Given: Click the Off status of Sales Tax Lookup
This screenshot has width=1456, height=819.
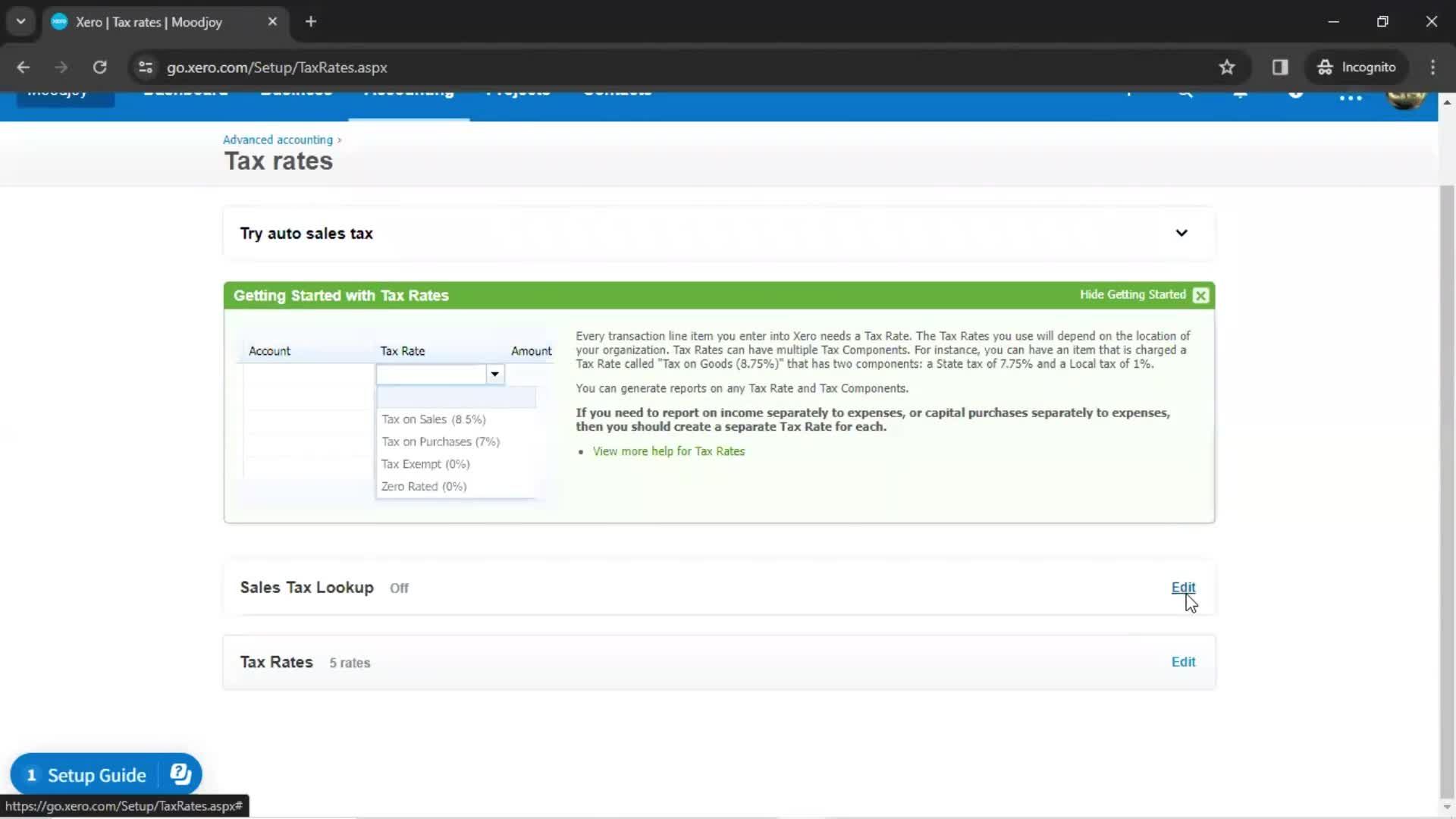Looking at the screenshot, I should tap(399, 588).
